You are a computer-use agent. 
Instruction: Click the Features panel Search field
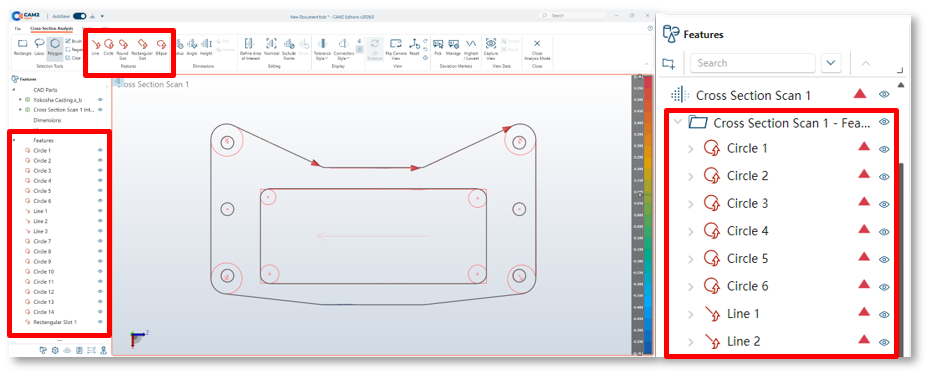click(x=753, y=63)
